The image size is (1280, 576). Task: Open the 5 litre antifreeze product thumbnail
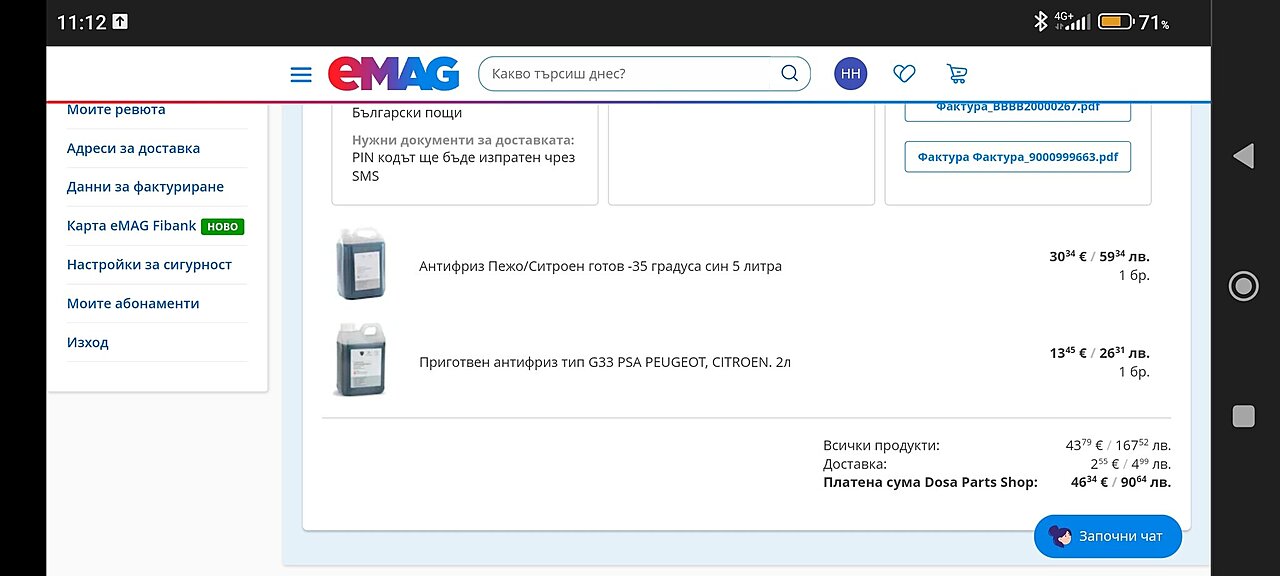pyautogui.click(x=360, y=265)
